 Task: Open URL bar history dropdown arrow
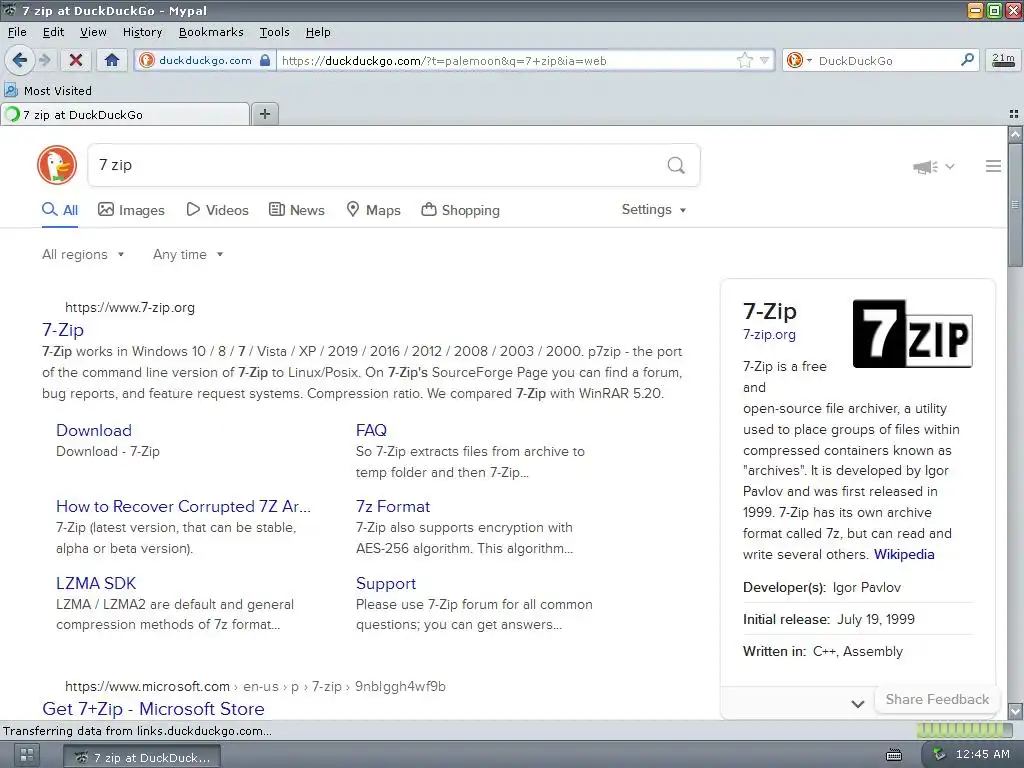pos(765,61)
